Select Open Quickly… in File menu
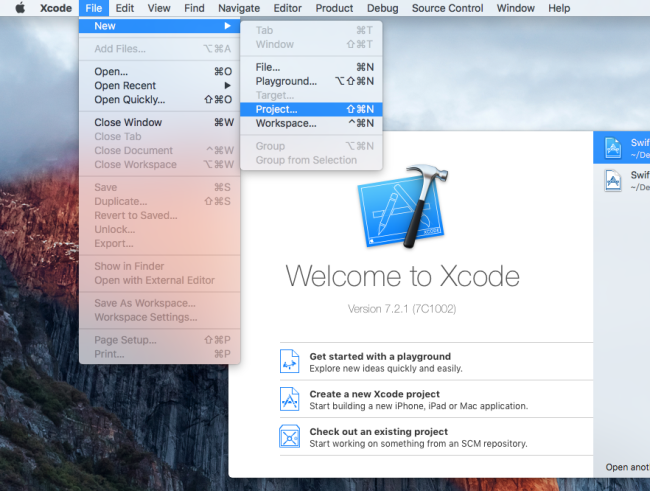This screenshot has height=491, width=650. click(x=160, y=100)
